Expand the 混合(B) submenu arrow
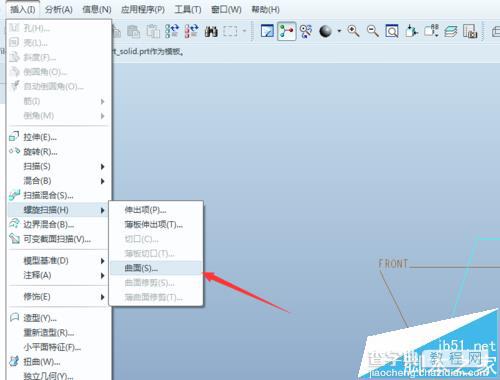Image resolution: width=500 pixels, height=380 pixels. (x=102, y=181)
